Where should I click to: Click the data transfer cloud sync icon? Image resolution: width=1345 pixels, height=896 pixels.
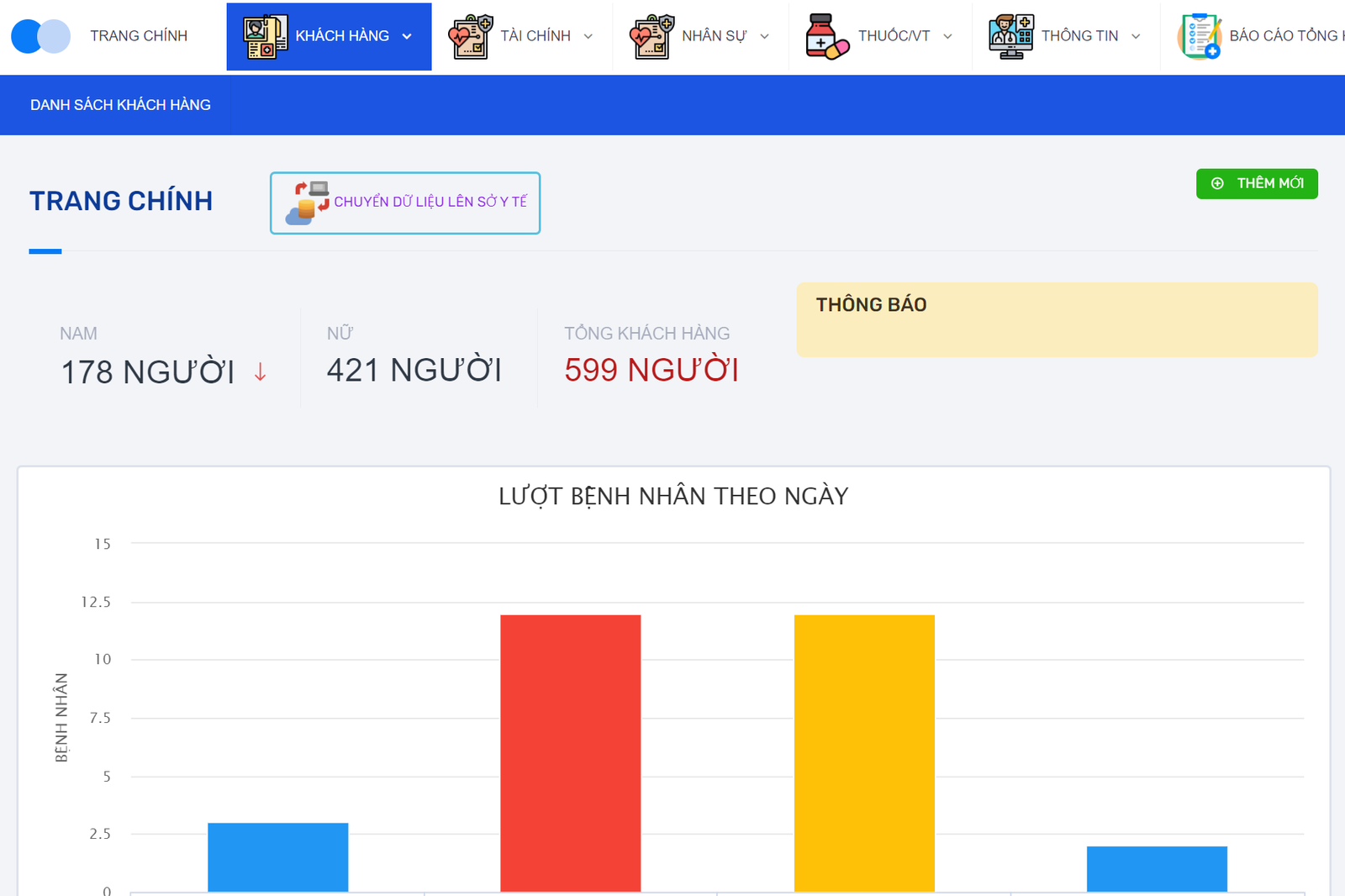click(308, 203)
